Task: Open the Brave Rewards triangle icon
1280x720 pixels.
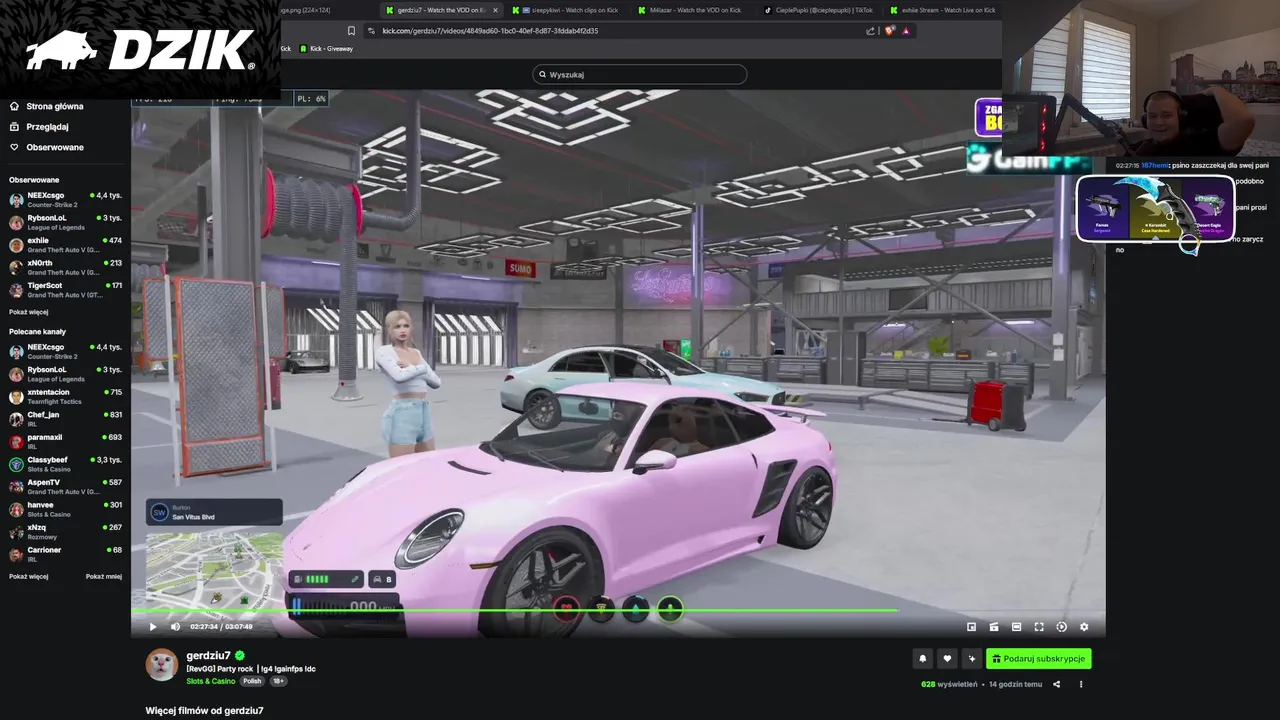Action: coord(906,31)
